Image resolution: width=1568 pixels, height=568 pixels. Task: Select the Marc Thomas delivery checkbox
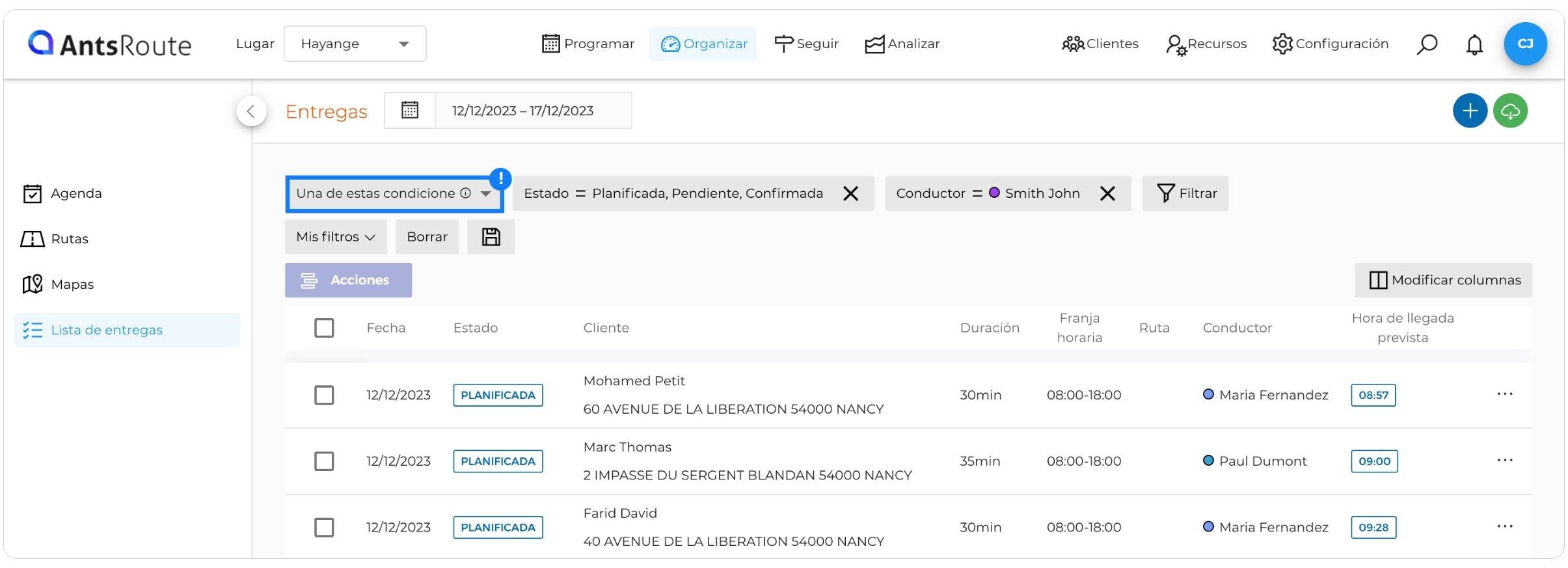(324, 461)
